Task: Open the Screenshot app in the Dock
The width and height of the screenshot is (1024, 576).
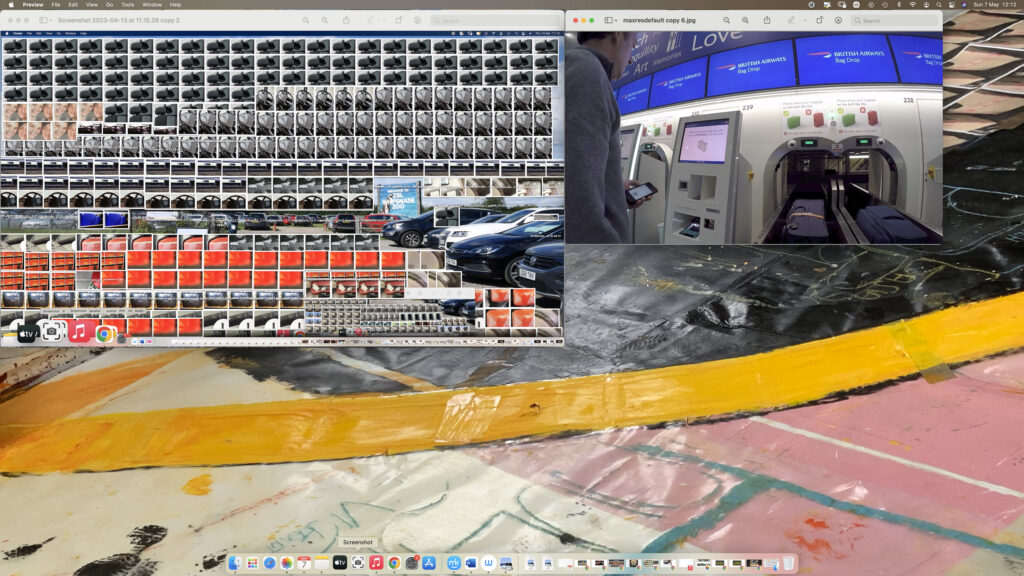Action: pos(358,563)
